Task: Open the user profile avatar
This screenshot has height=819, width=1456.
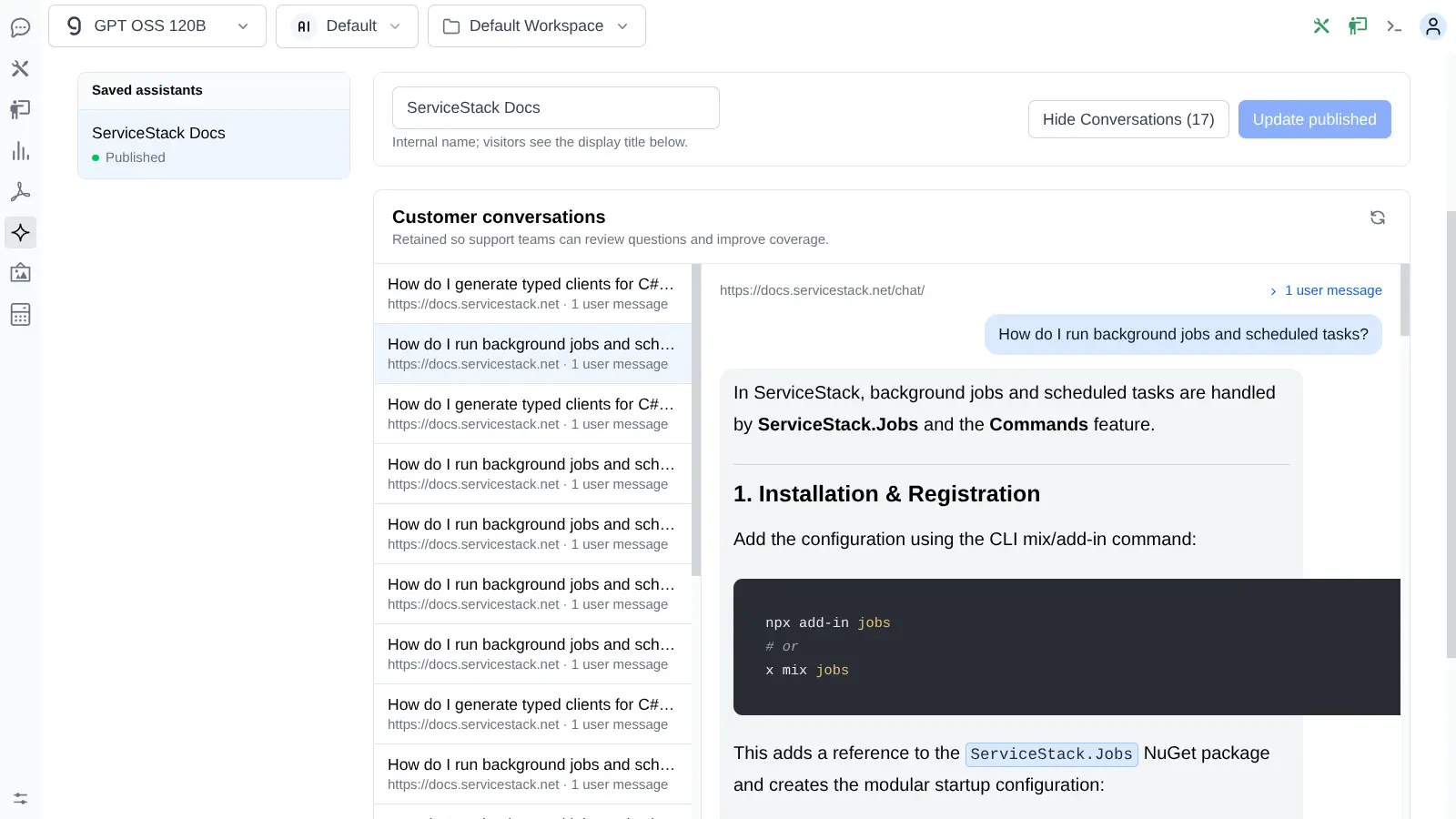Action: tap(1433, 26)
